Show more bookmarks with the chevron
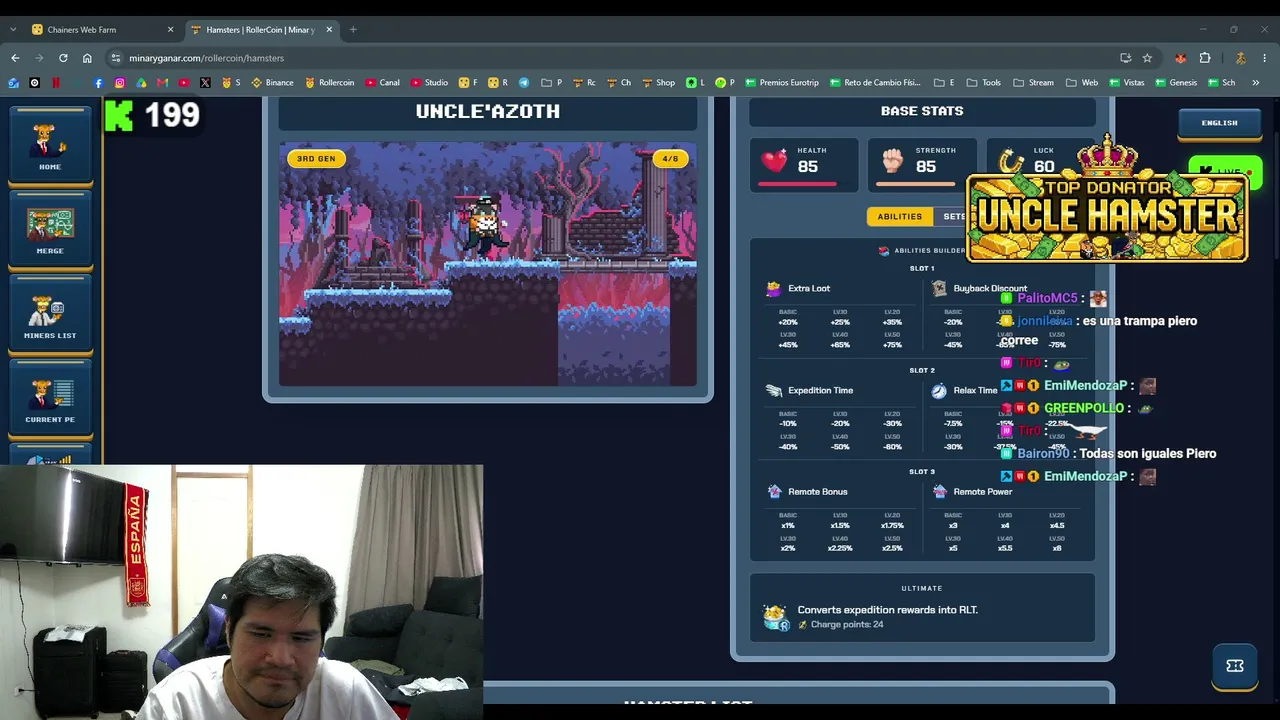 pyautogui.click(x=1256, y=83)
